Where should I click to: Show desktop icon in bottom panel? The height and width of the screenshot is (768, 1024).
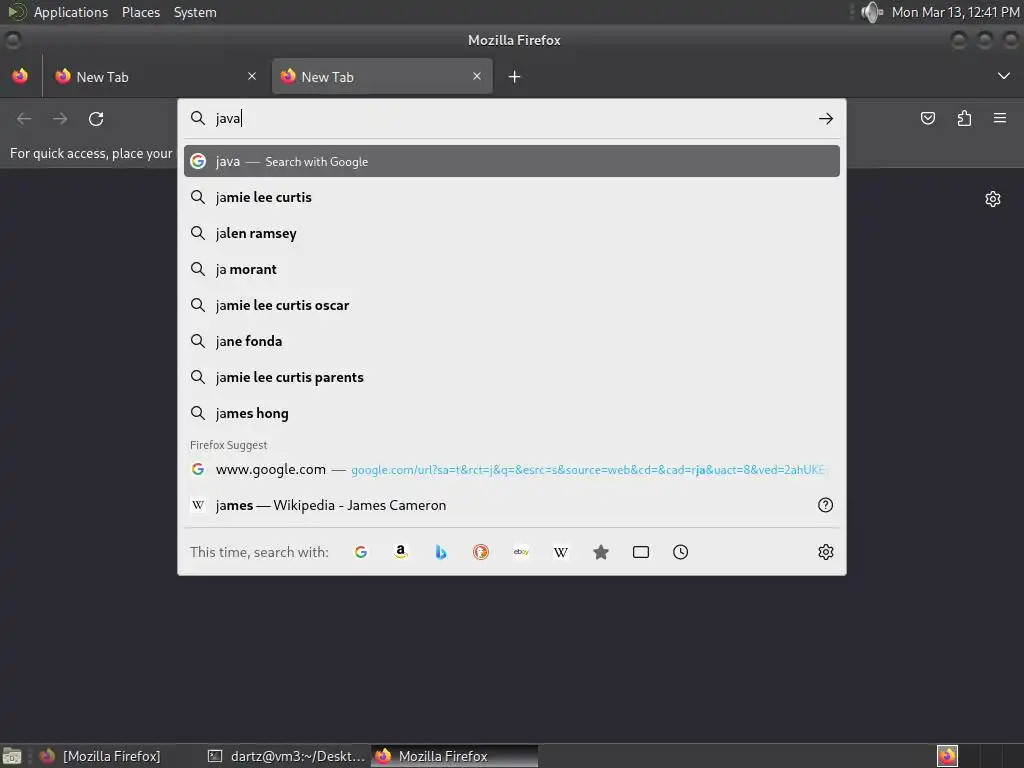tap(12, 756)
